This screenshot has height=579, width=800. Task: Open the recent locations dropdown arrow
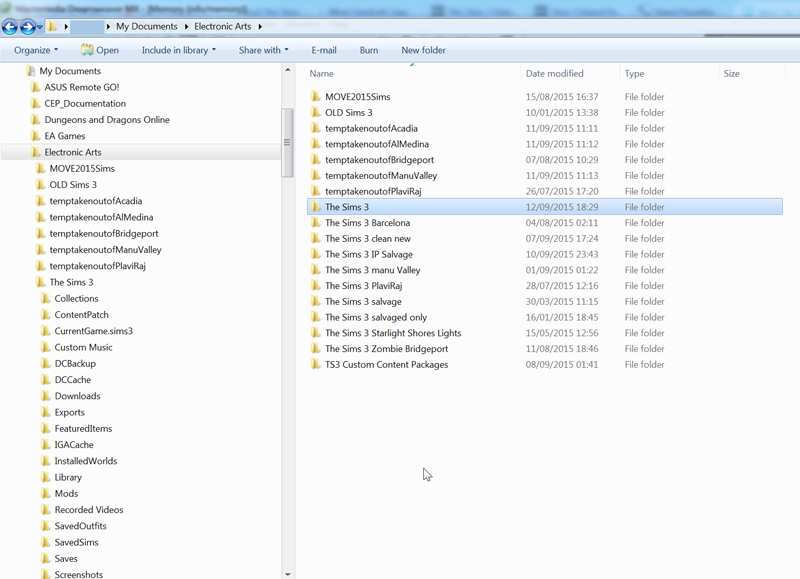[x=40, y=27]
